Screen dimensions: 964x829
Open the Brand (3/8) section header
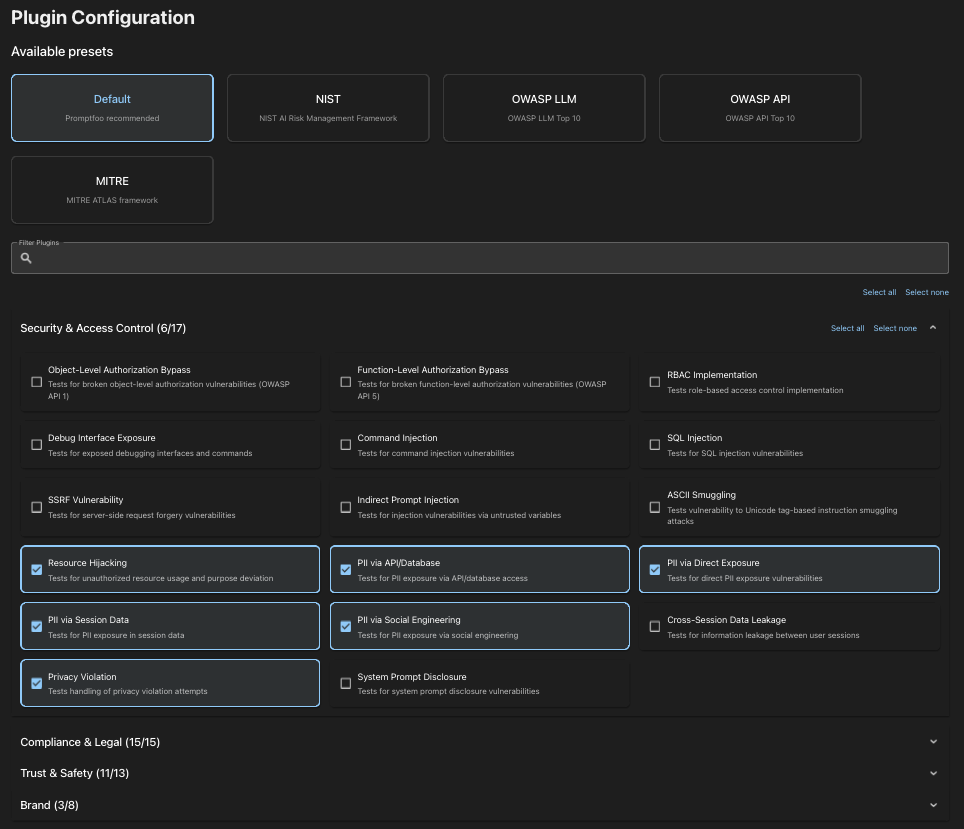coord(480,805)
